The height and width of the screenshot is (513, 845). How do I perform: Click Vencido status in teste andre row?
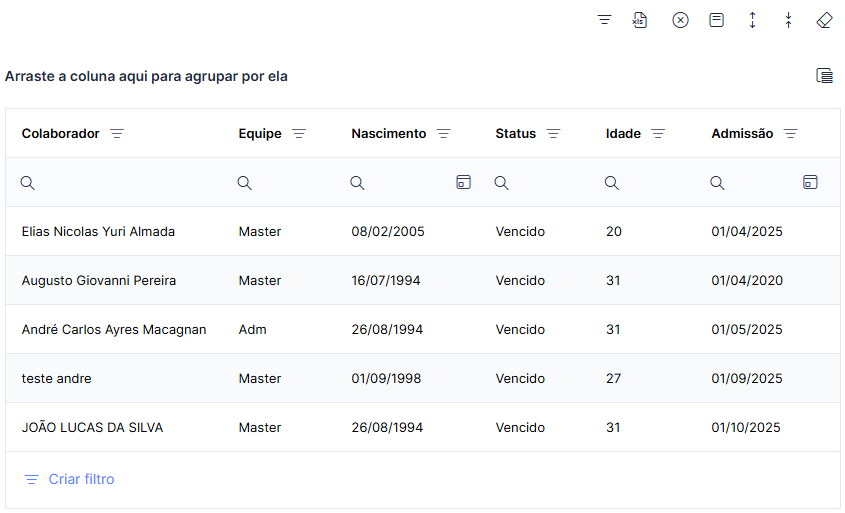520,379
